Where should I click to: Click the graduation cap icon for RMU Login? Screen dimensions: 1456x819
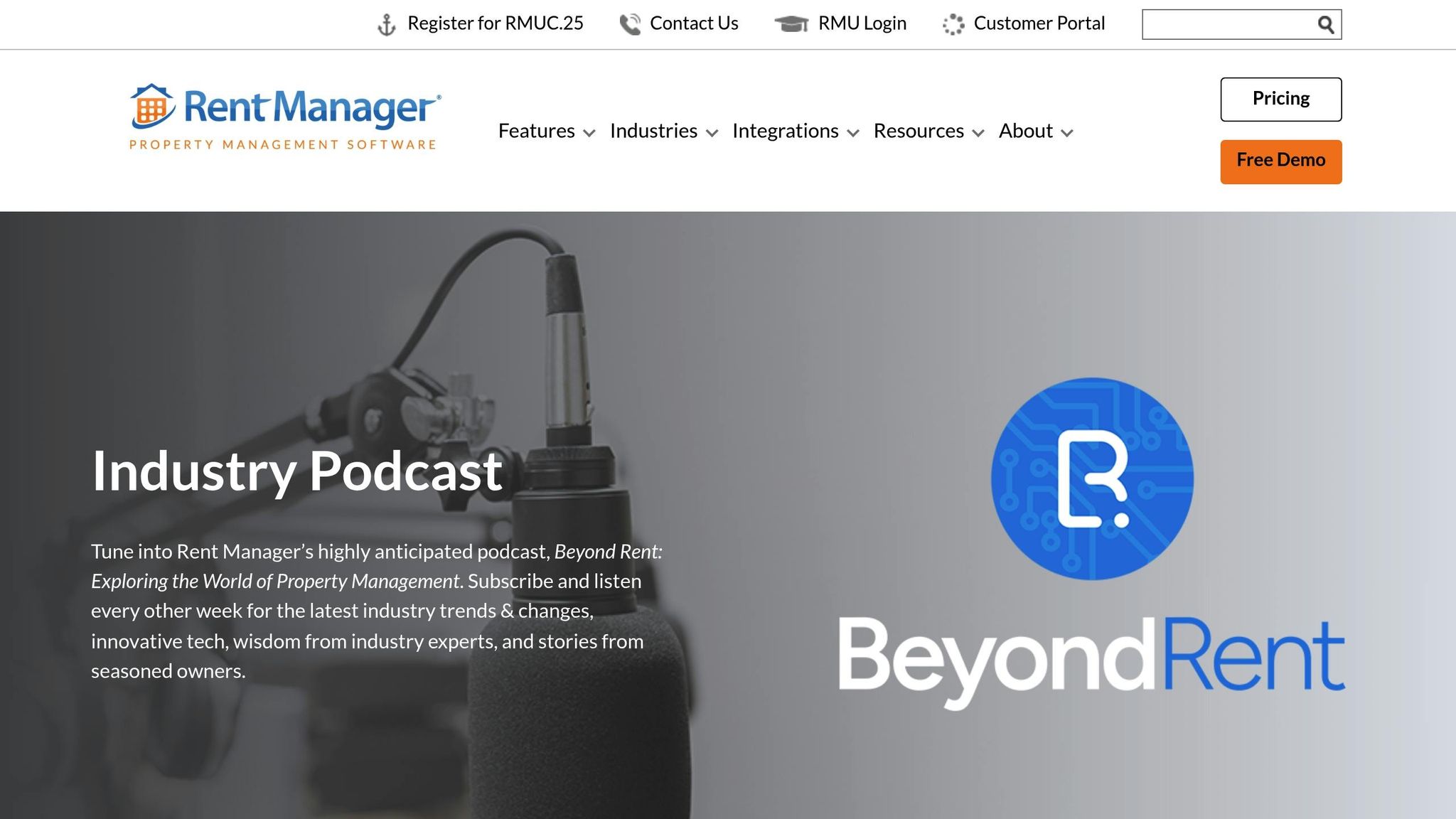[x=791, y=24]
